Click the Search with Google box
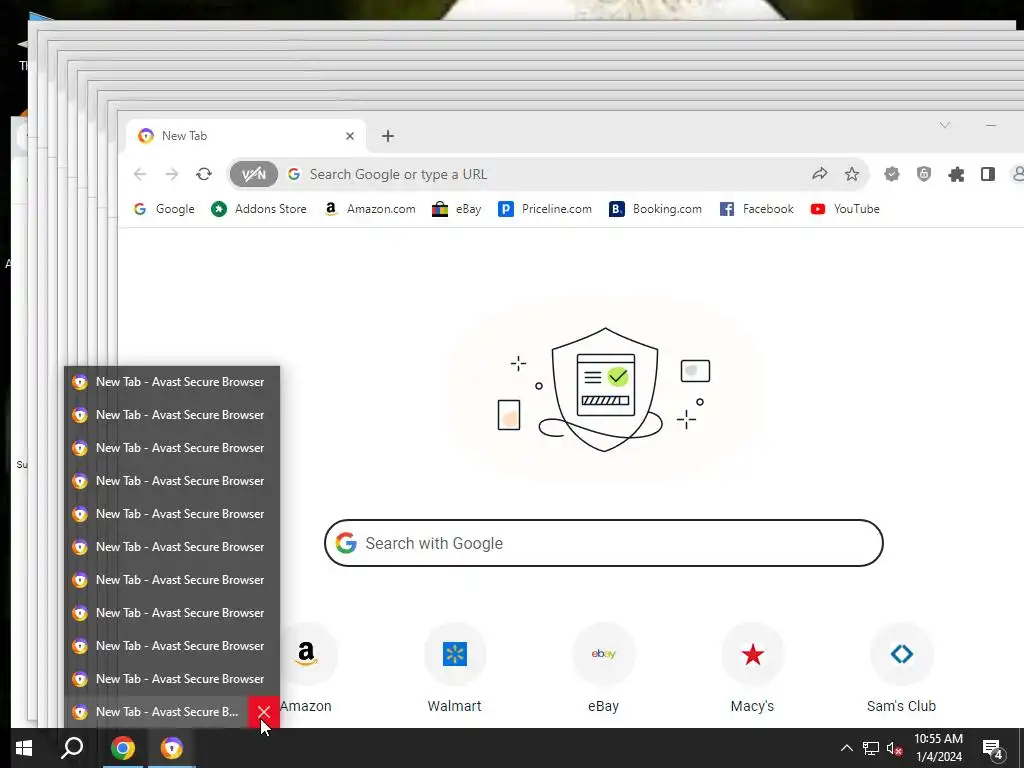The image size is (1024, 768). [x=603, y=543]
